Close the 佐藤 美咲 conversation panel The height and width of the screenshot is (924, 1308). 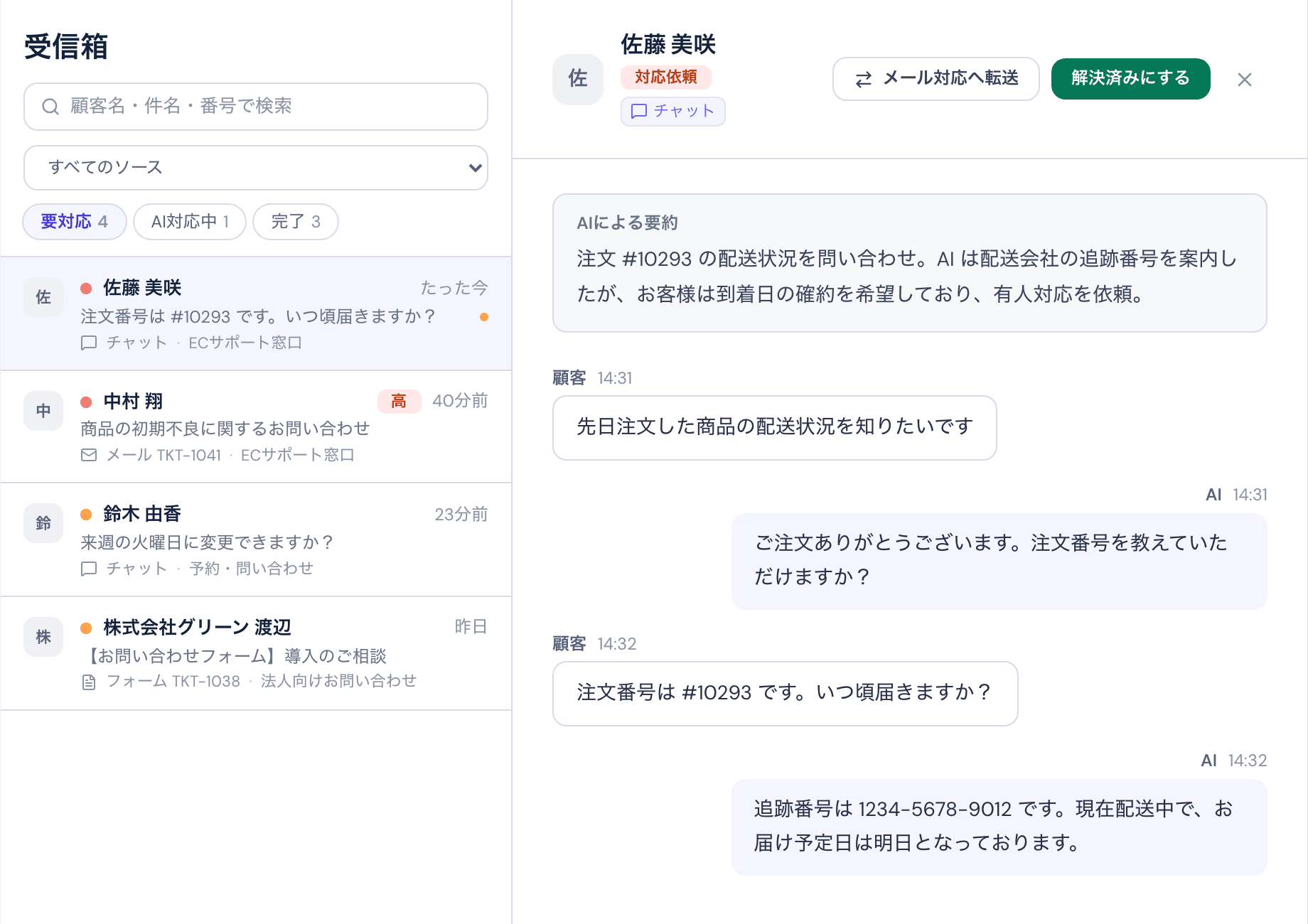coord(1244,80)
